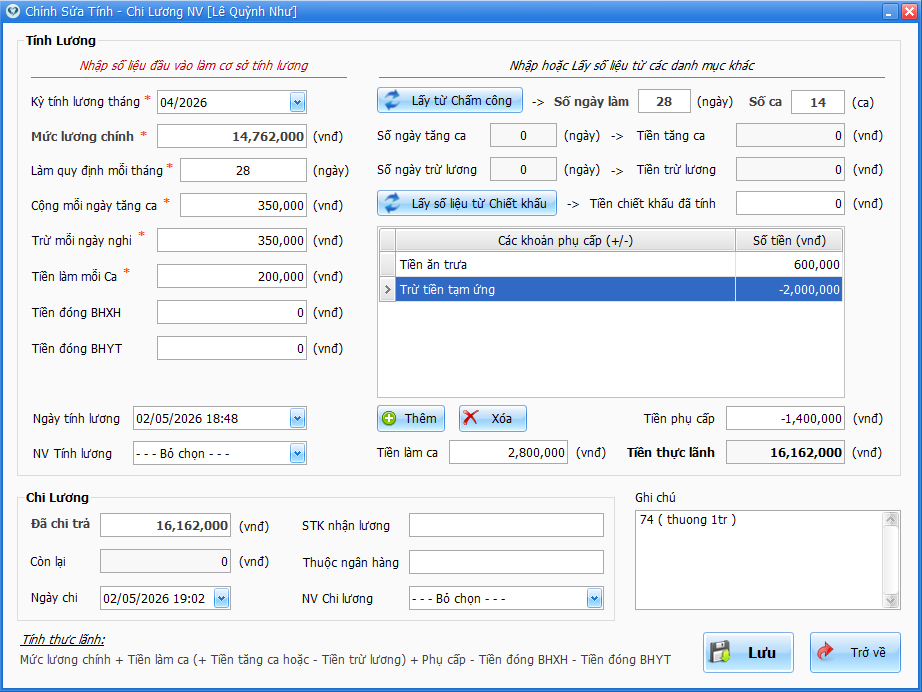
Task: Click the "Số tiền (vnđ)" column header
Action: (x=789, y=240)
